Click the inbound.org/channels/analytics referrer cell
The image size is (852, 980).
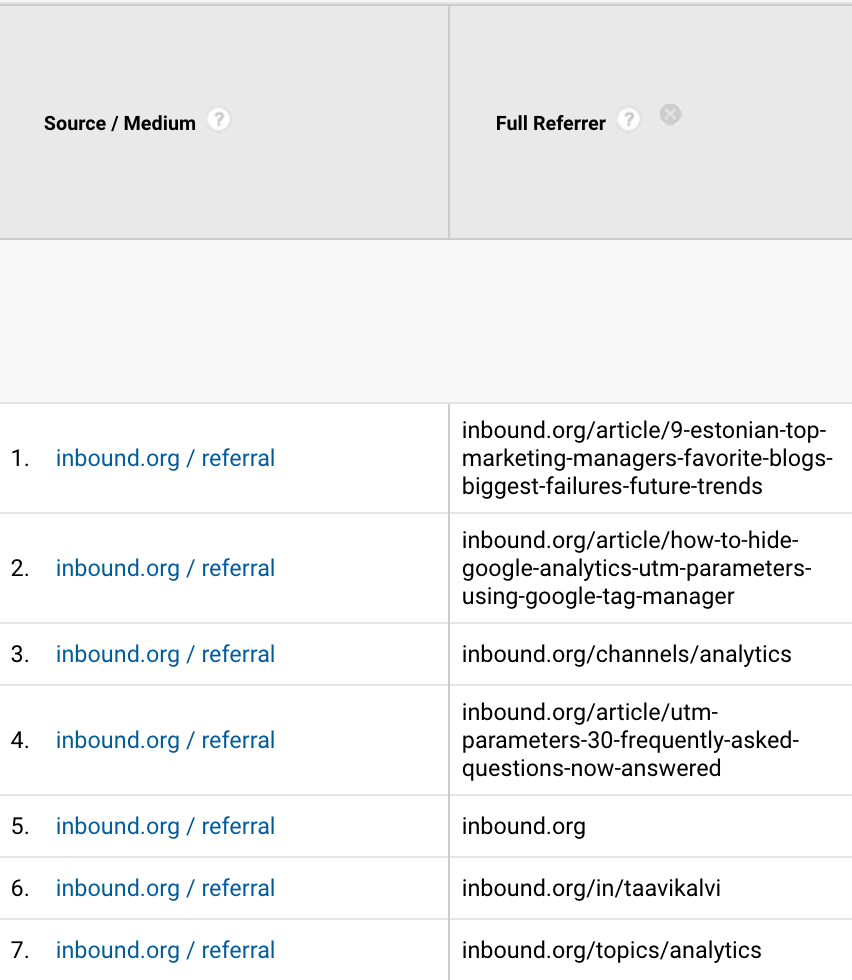(626, 655)
